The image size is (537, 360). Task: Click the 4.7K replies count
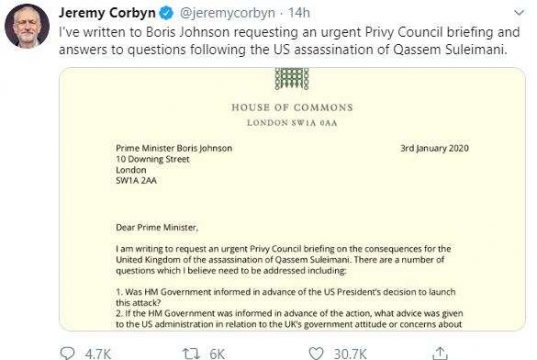(98, 354)
